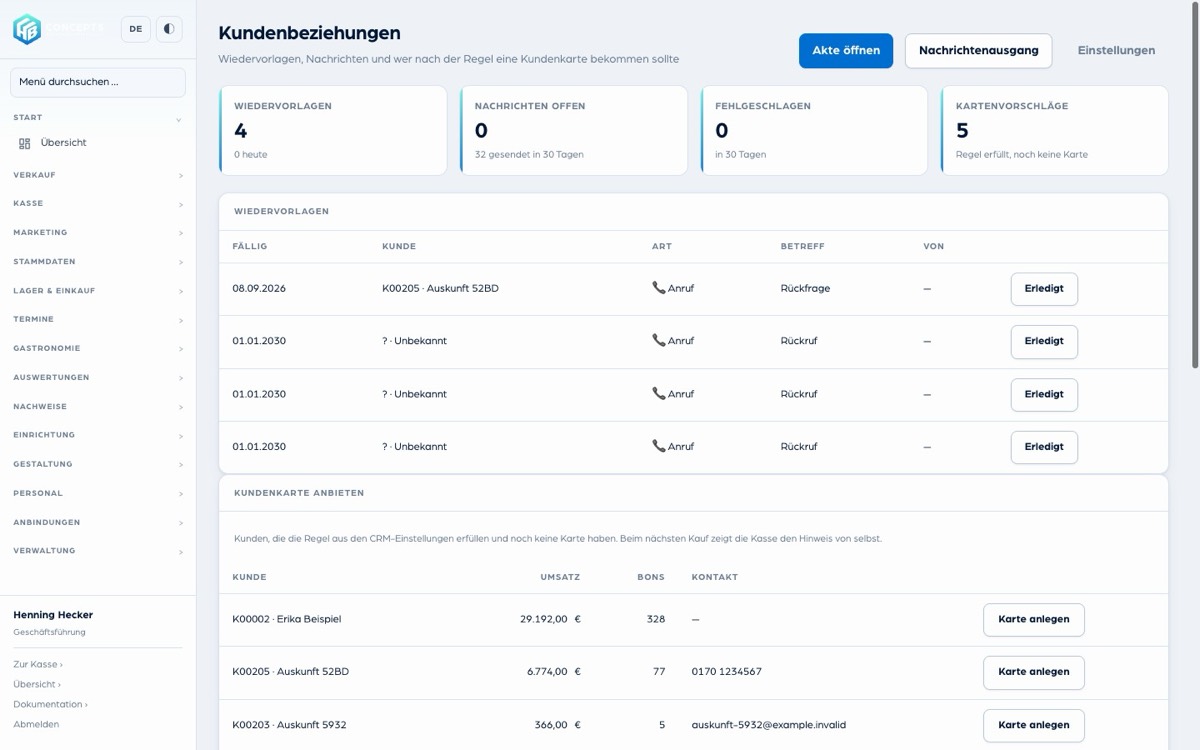1200x750 pixels.
Task: Expand the TERMINE section
Action: (x=98, y=320)
